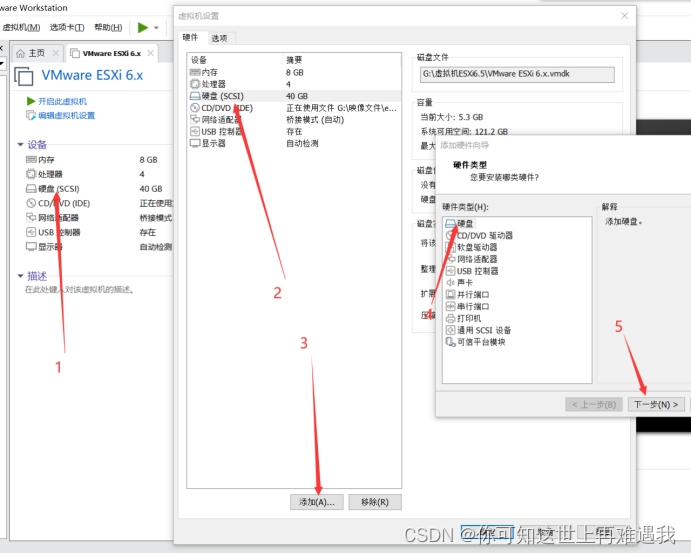Select the 显示器 row in the settings dialog
Viewport: 691px width, 554px height.
[294, 143]
